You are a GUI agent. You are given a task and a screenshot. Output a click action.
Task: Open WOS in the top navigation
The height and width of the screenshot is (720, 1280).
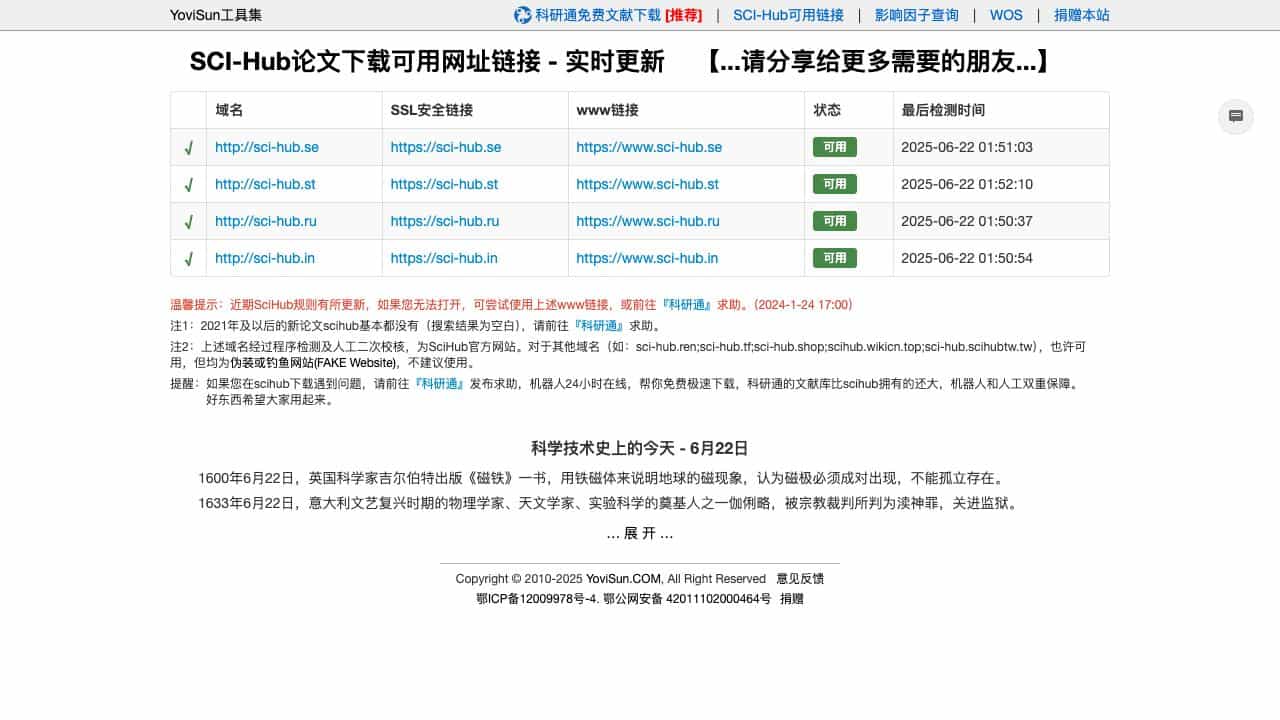(1006, 15)
